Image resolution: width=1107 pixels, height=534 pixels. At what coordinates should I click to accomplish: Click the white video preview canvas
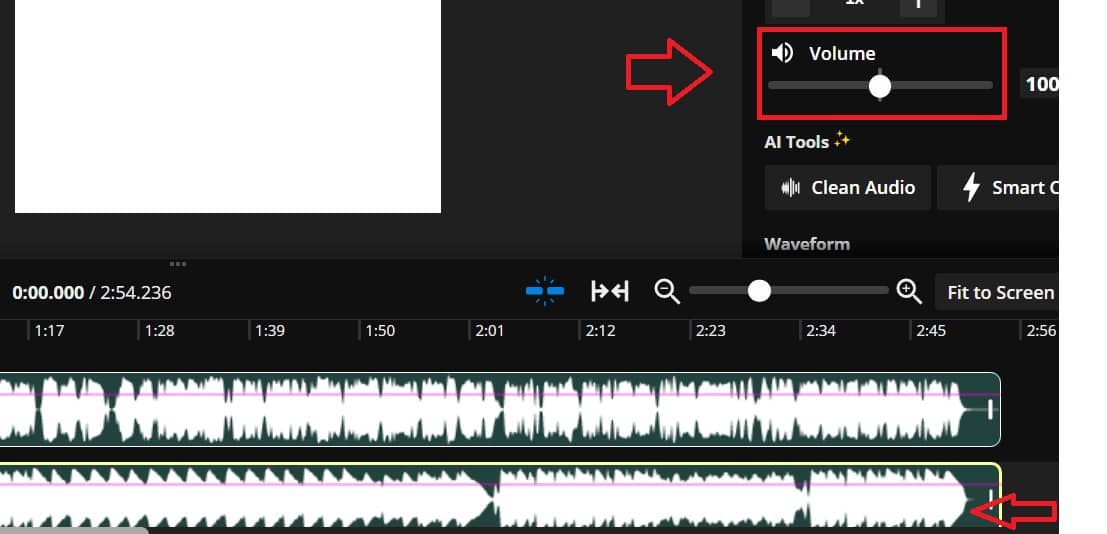[x=228, y=106]
